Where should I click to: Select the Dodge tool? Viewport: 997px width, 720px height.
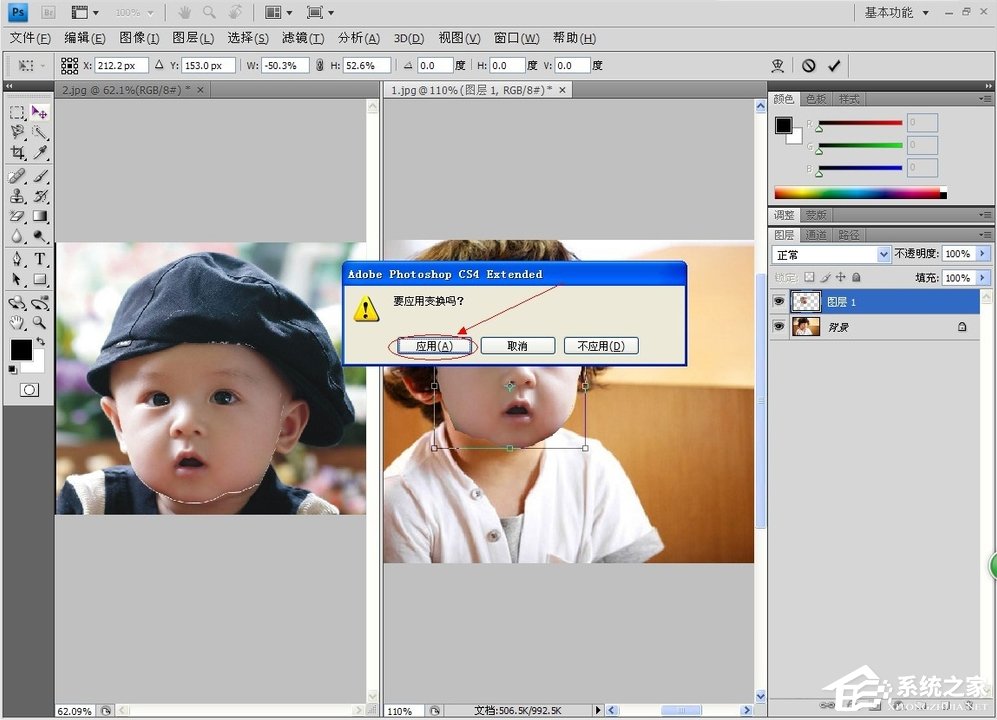[39, 237]
